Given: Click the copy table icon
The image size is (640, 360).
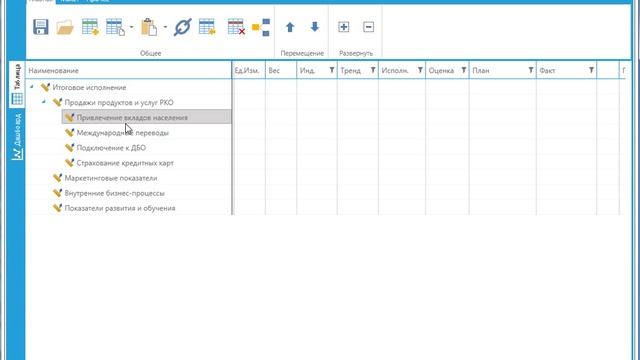Looking at the screenshot, I should click(x=115, y=27).
